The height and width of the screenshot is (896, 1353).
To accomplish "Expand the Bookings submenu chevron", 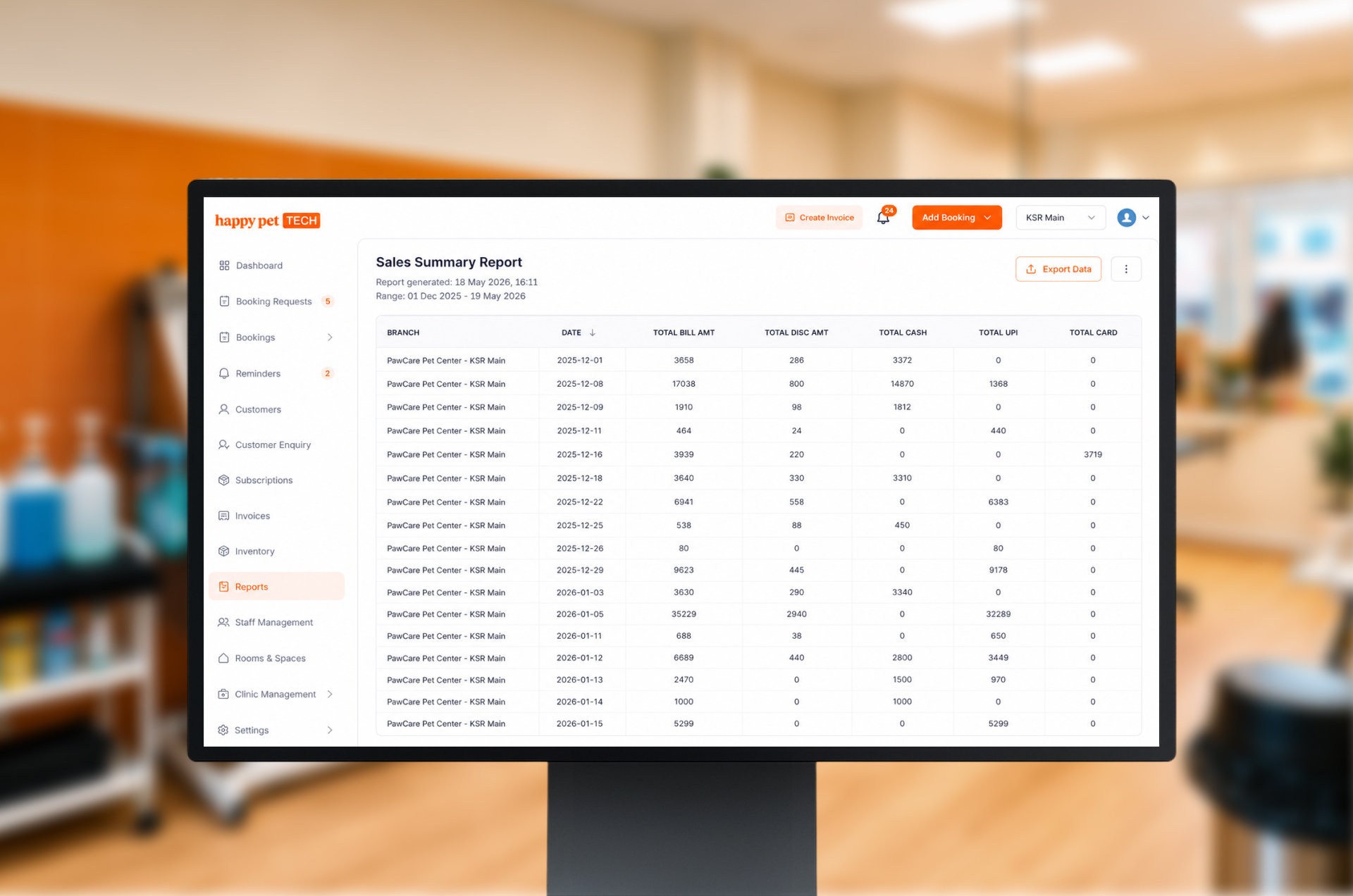I will tap(330, 337).
